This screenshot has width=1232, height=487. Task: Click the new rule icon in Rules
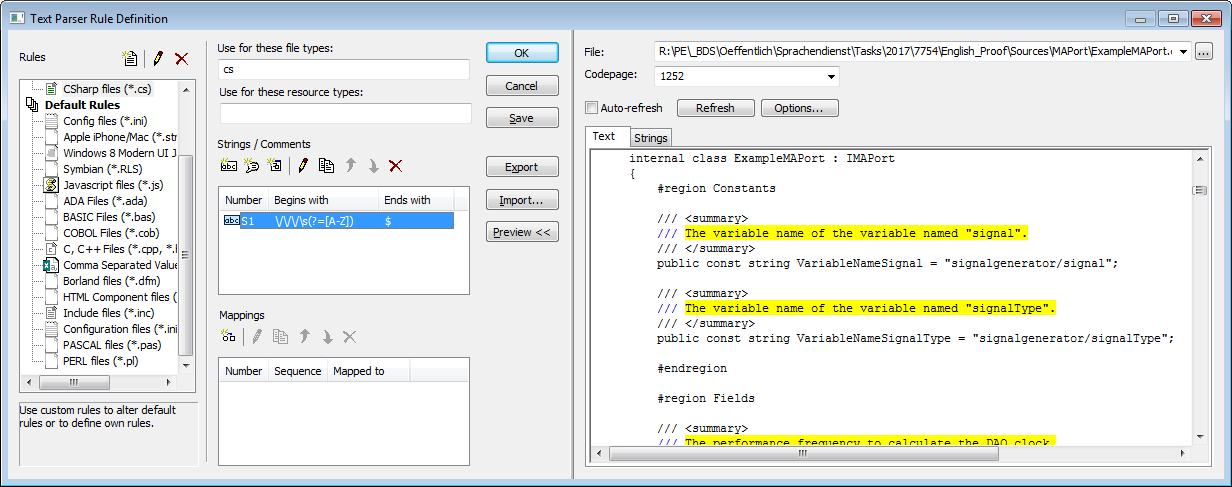coord(129,59)
